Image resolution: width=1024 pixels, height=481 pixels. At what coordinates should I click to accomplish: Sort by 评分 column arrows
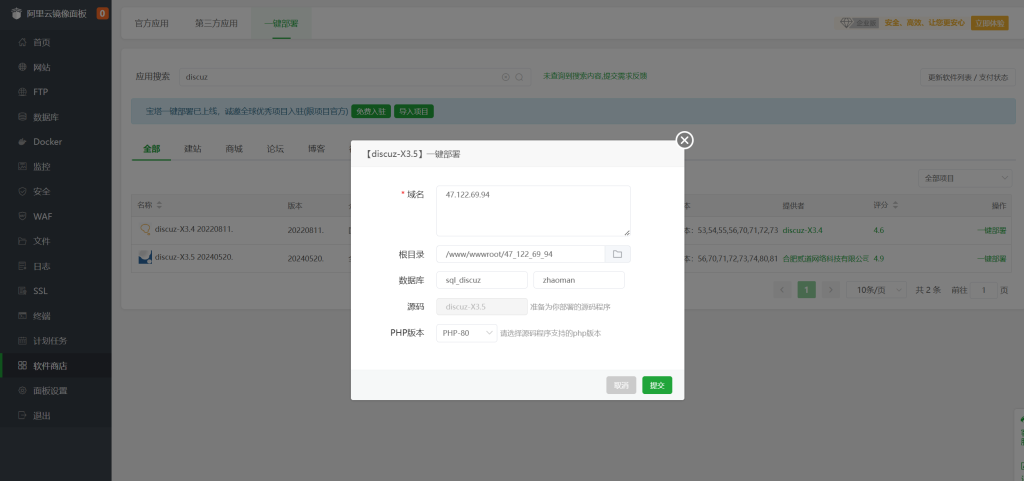click(895, 205)
